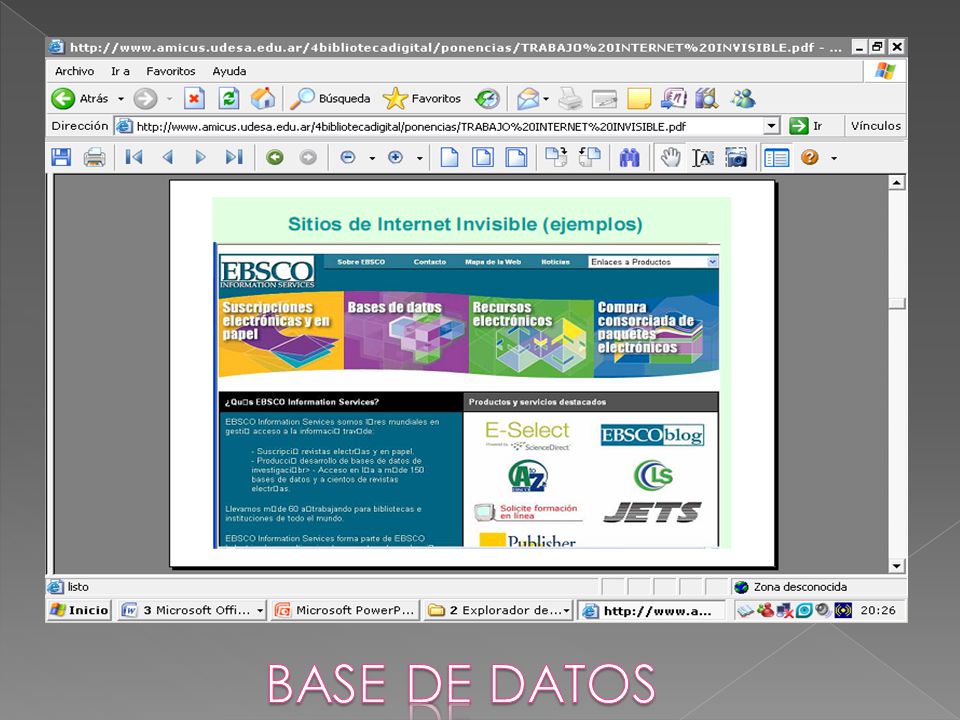This screenshot has width=960, height=720.
Task: Go to next PDF page
Action: pos(200,157)
